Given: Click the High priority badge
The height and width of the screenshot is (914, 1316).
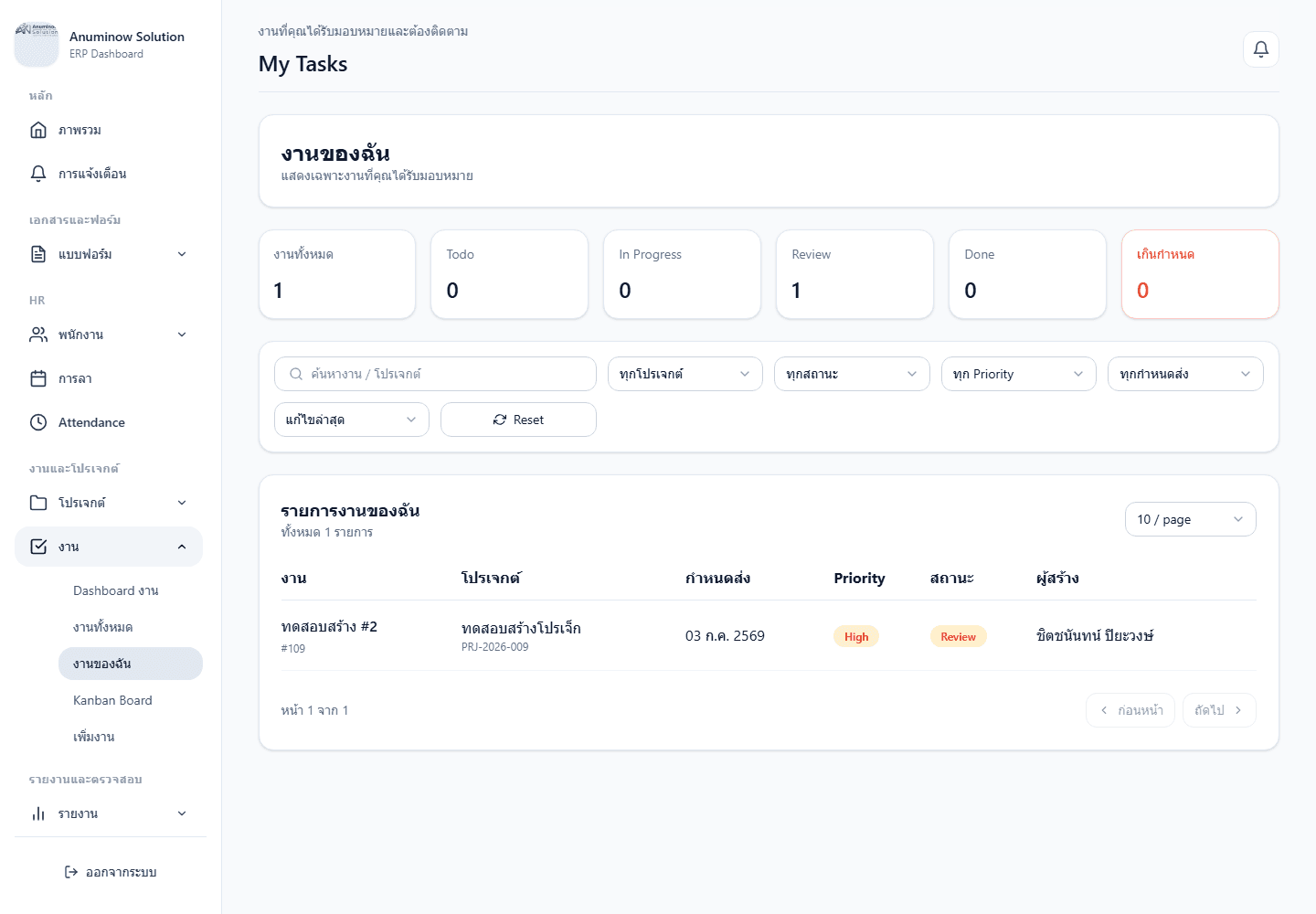Looking at the screenshot, I should tap(856, 636).
